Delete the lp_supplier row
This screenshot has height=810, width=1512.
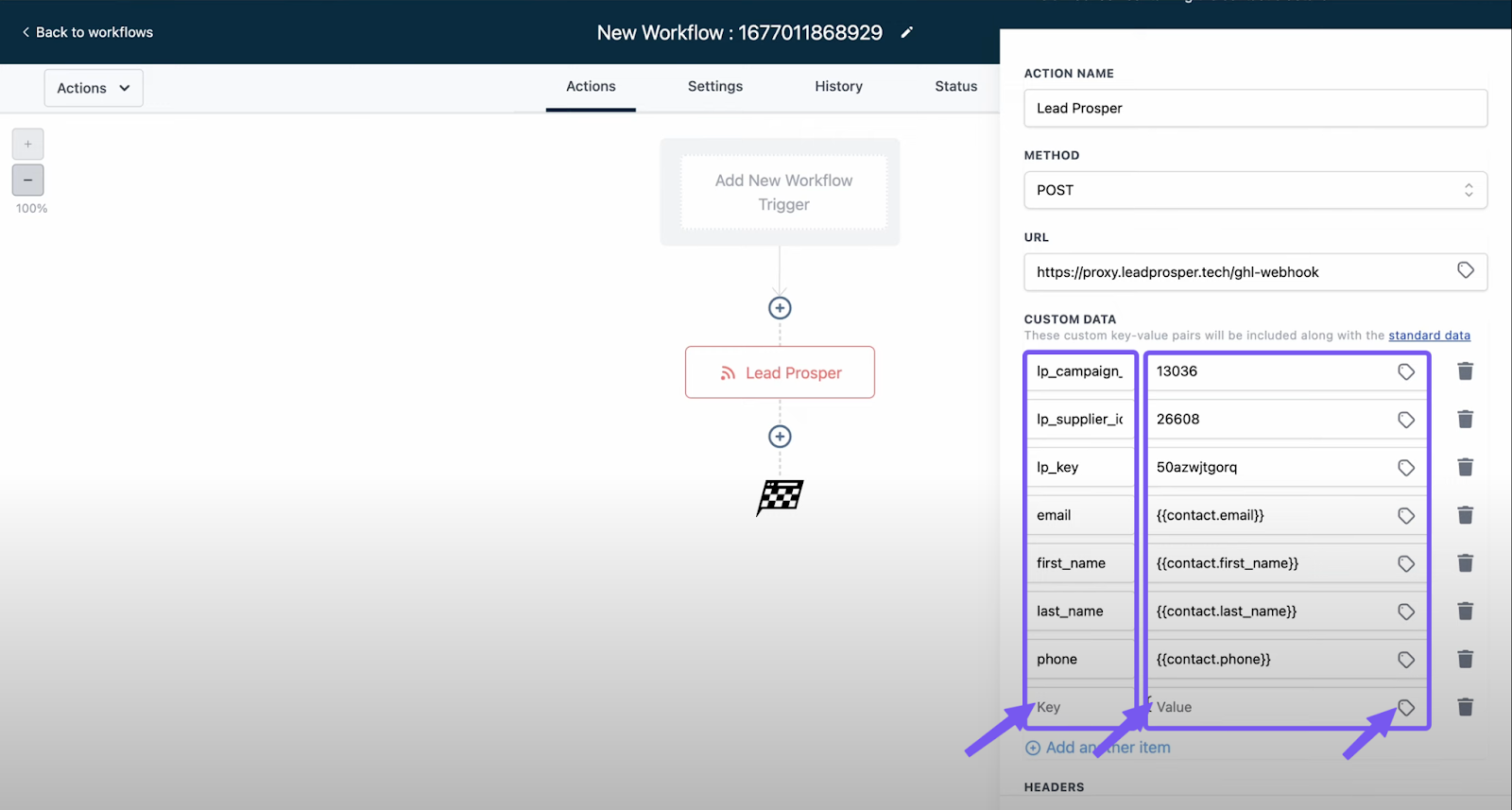1466,420
